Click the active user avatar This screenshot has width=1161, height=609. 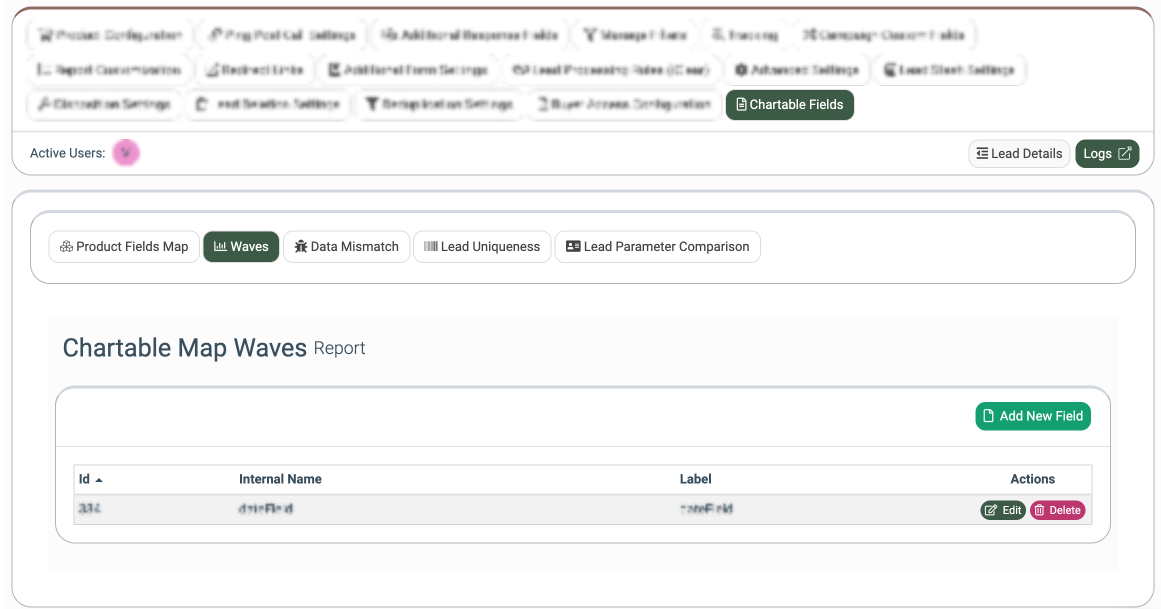tap(126, 153)
